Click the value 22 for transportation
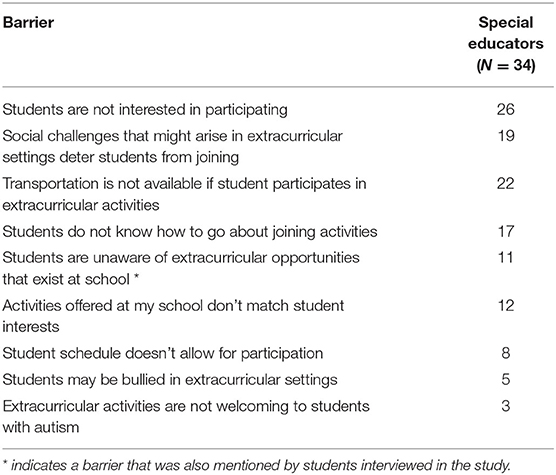Image resolution: width=556 pixels, height=475 pixels. pos(506,184)
